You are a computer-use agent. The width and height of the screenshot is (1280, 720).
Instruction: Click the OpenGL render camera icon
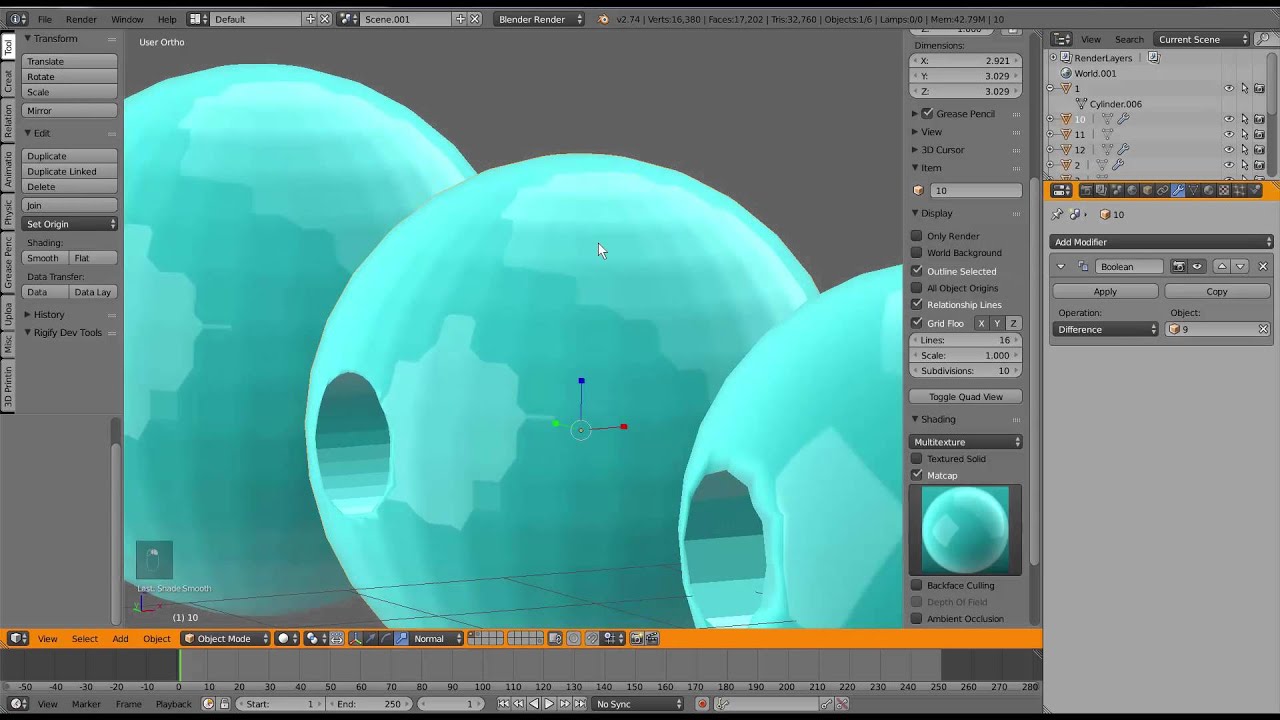pos(636,638)
